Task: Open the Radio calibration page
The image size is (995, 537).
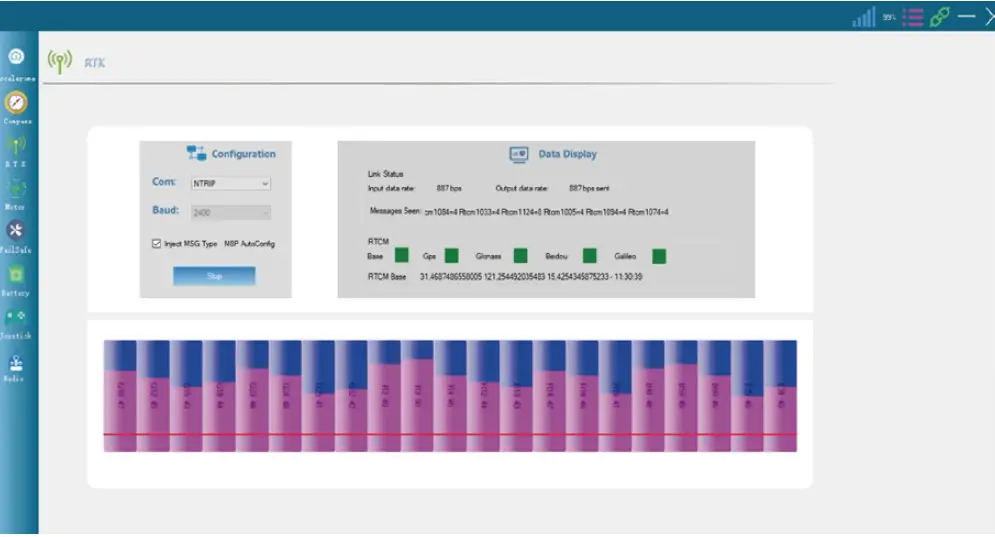Action: pyautogui.click(x=16, y=362)
